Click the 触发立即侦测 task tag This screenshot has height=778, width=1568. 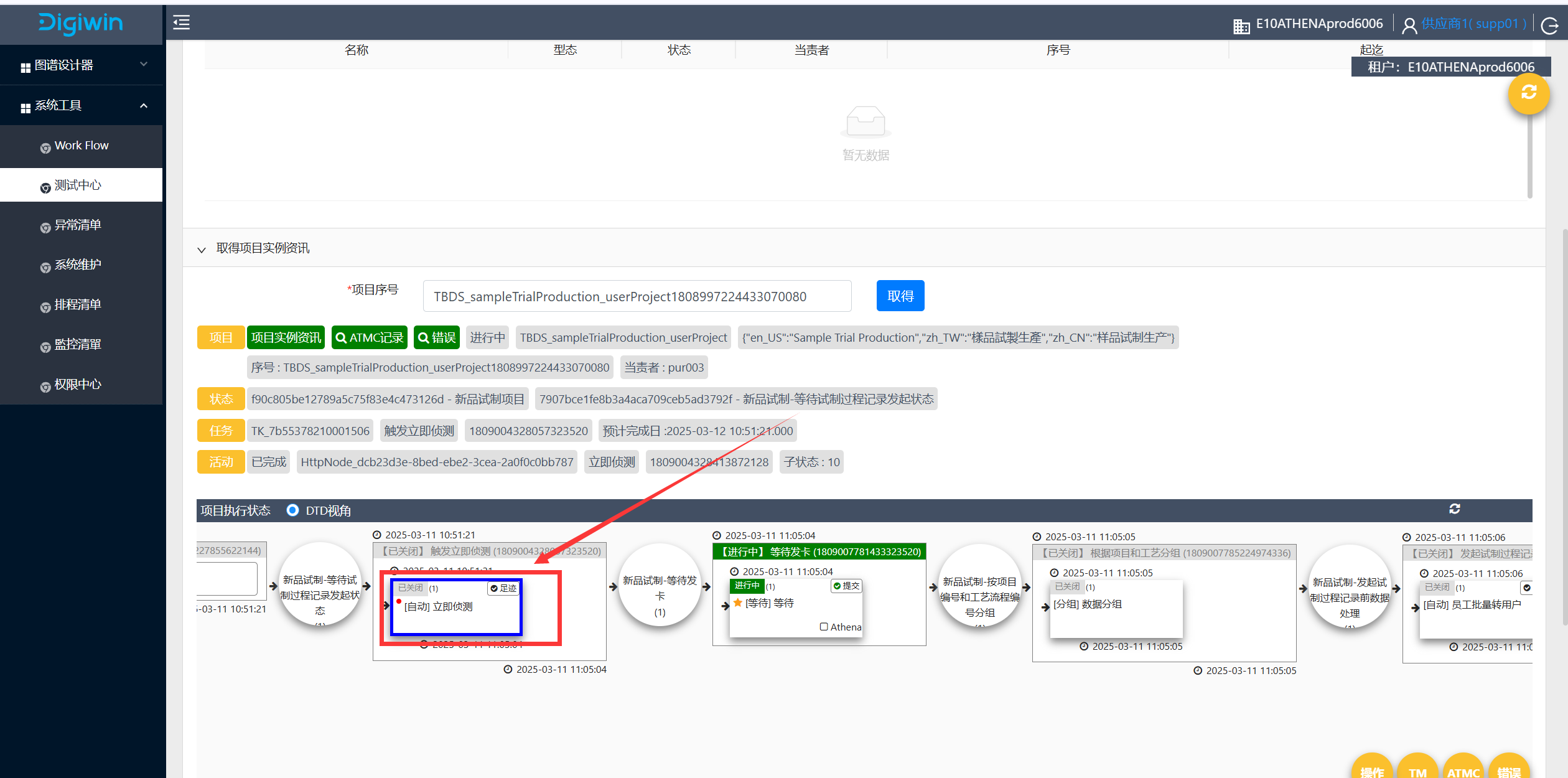pos(419,431)
